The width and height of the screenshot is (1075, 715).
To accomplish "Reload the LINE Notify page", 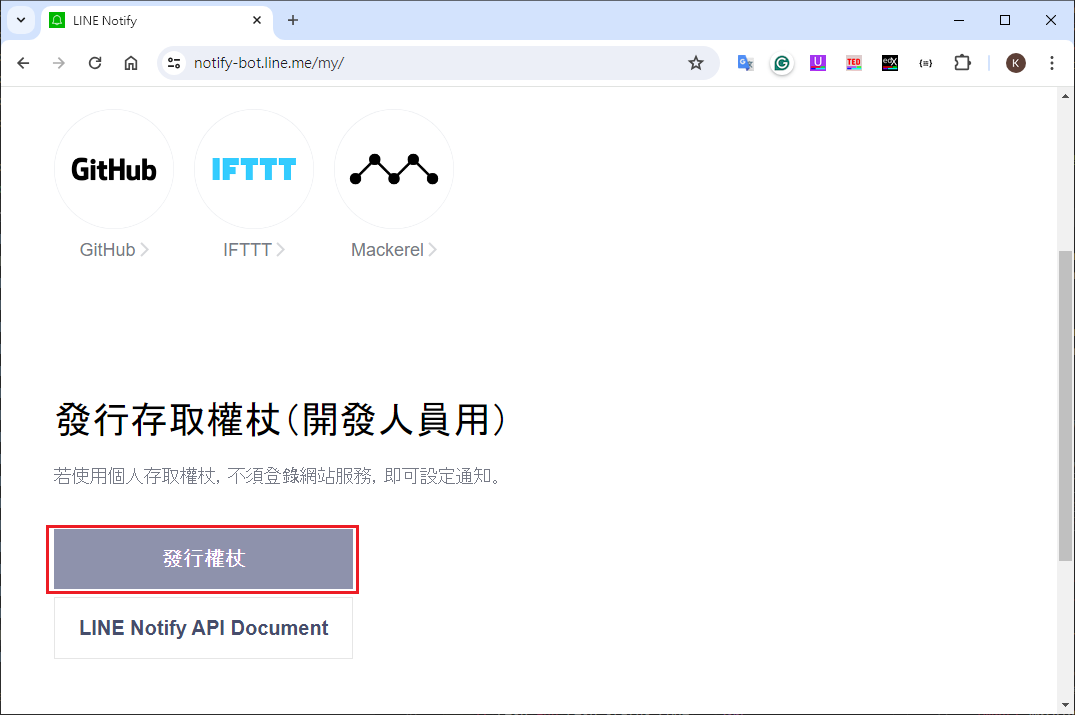I will click(x=95, y=63).
